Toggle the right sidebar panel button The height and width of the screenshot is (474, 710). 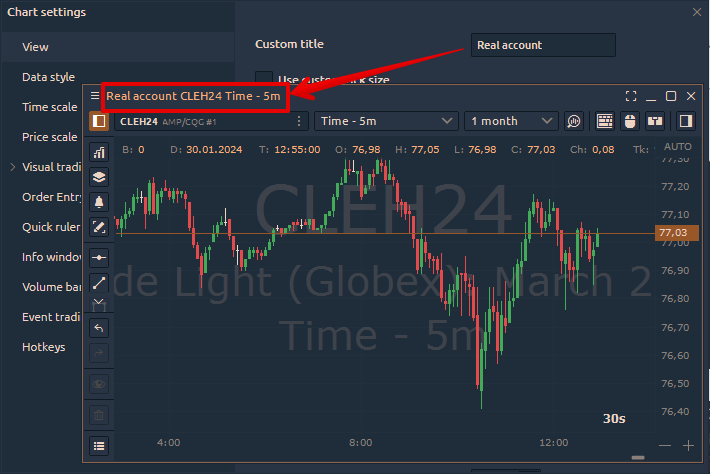tap(686, 121)
